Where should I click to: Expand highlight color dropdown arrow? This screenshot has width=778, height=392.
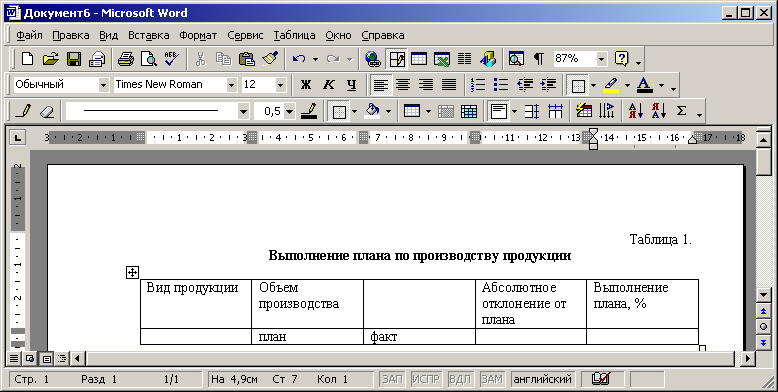pos(627,85)
